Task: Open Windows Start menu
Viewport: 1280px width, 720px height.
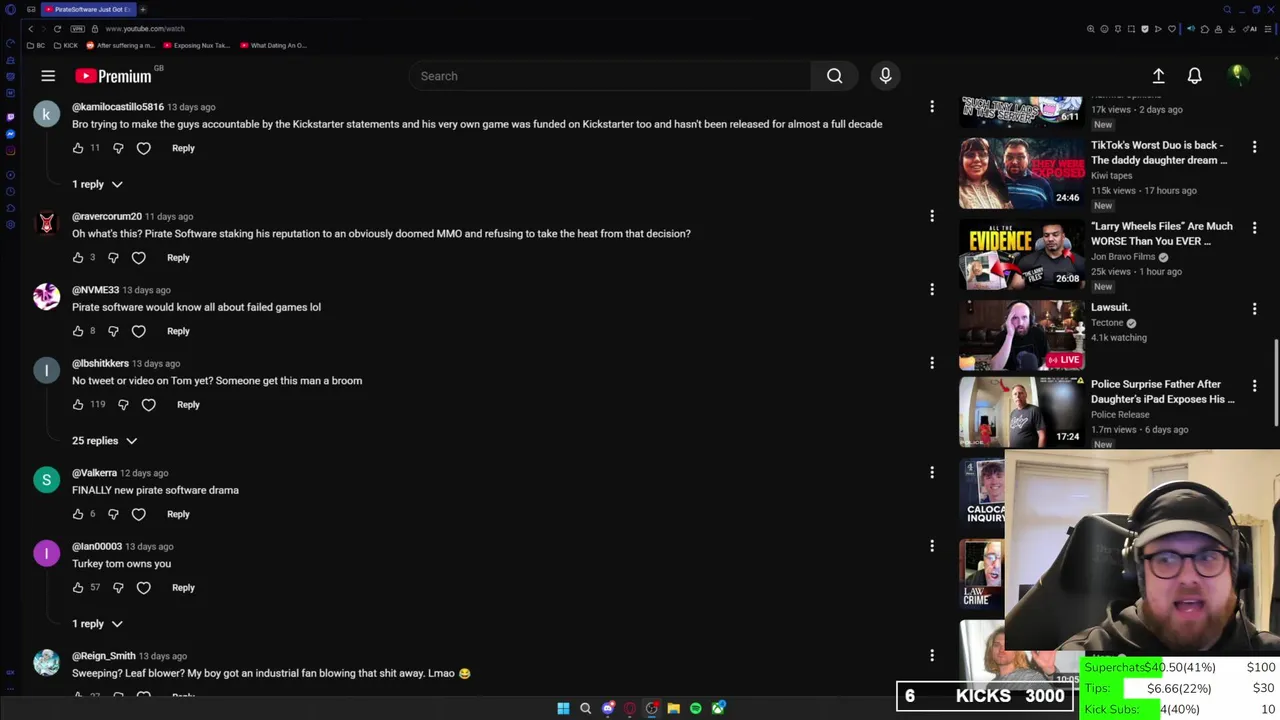Action: tap(563, 709)
